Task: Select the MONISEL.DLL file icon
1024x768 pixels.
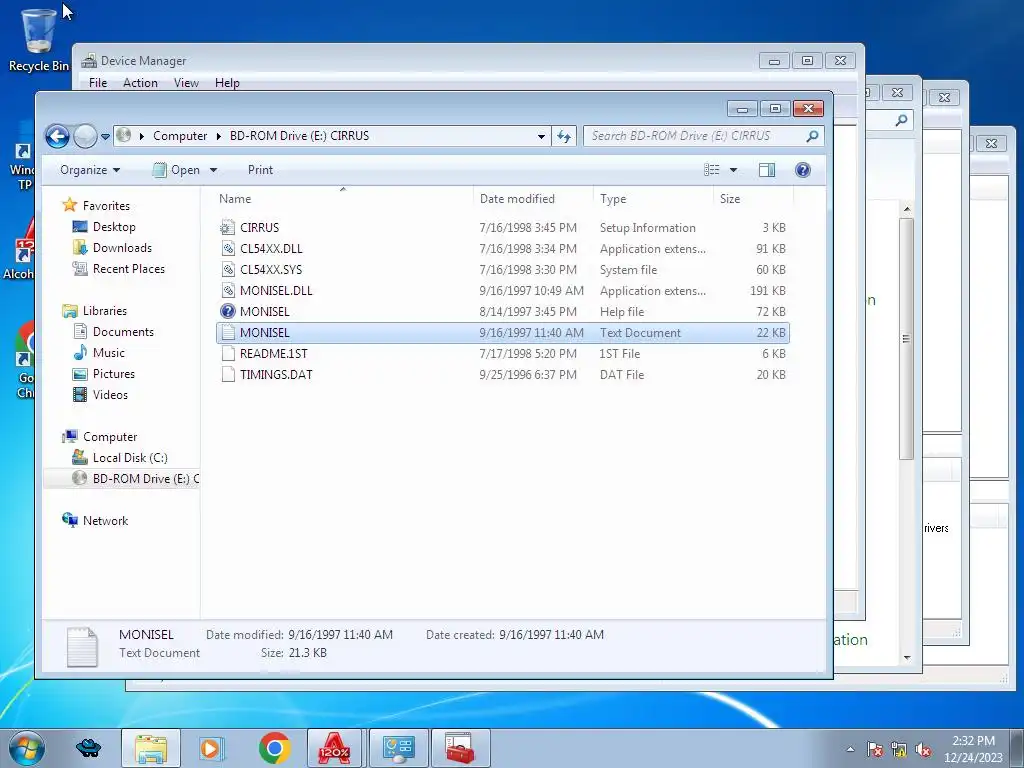Action: pyautogui.click(x=227, y=291)
